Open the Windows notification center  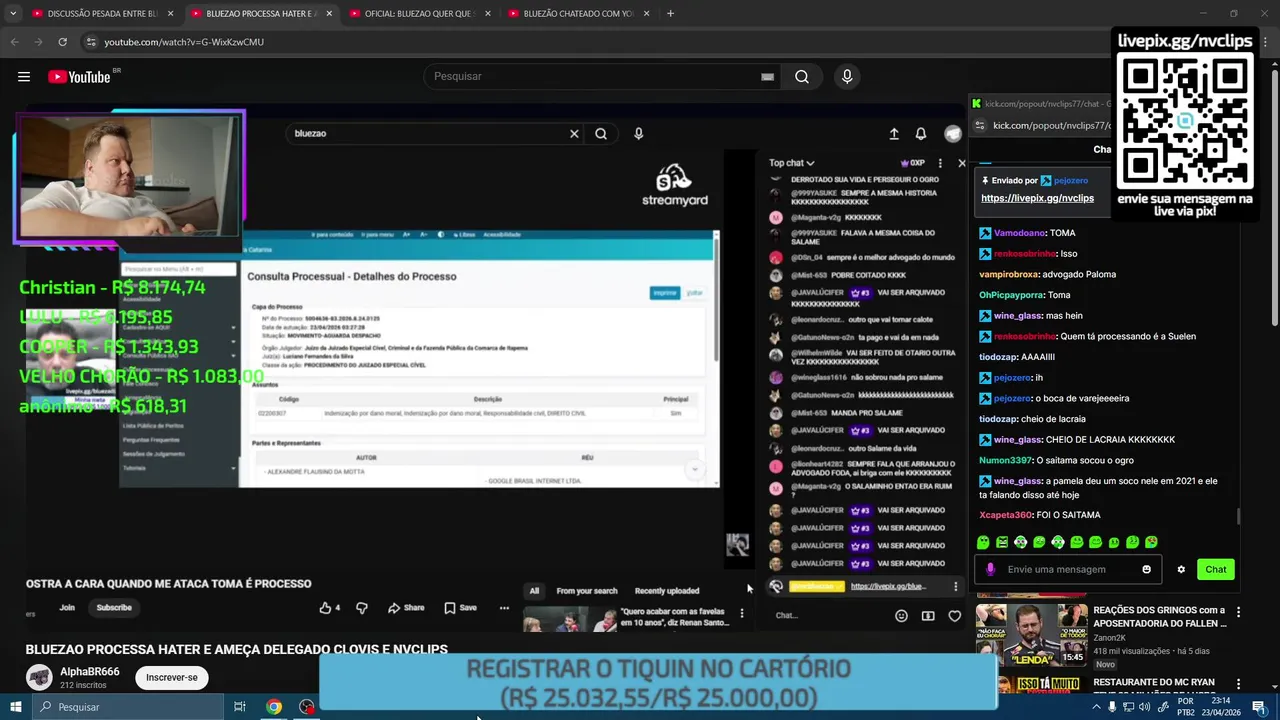[1259, 707]
